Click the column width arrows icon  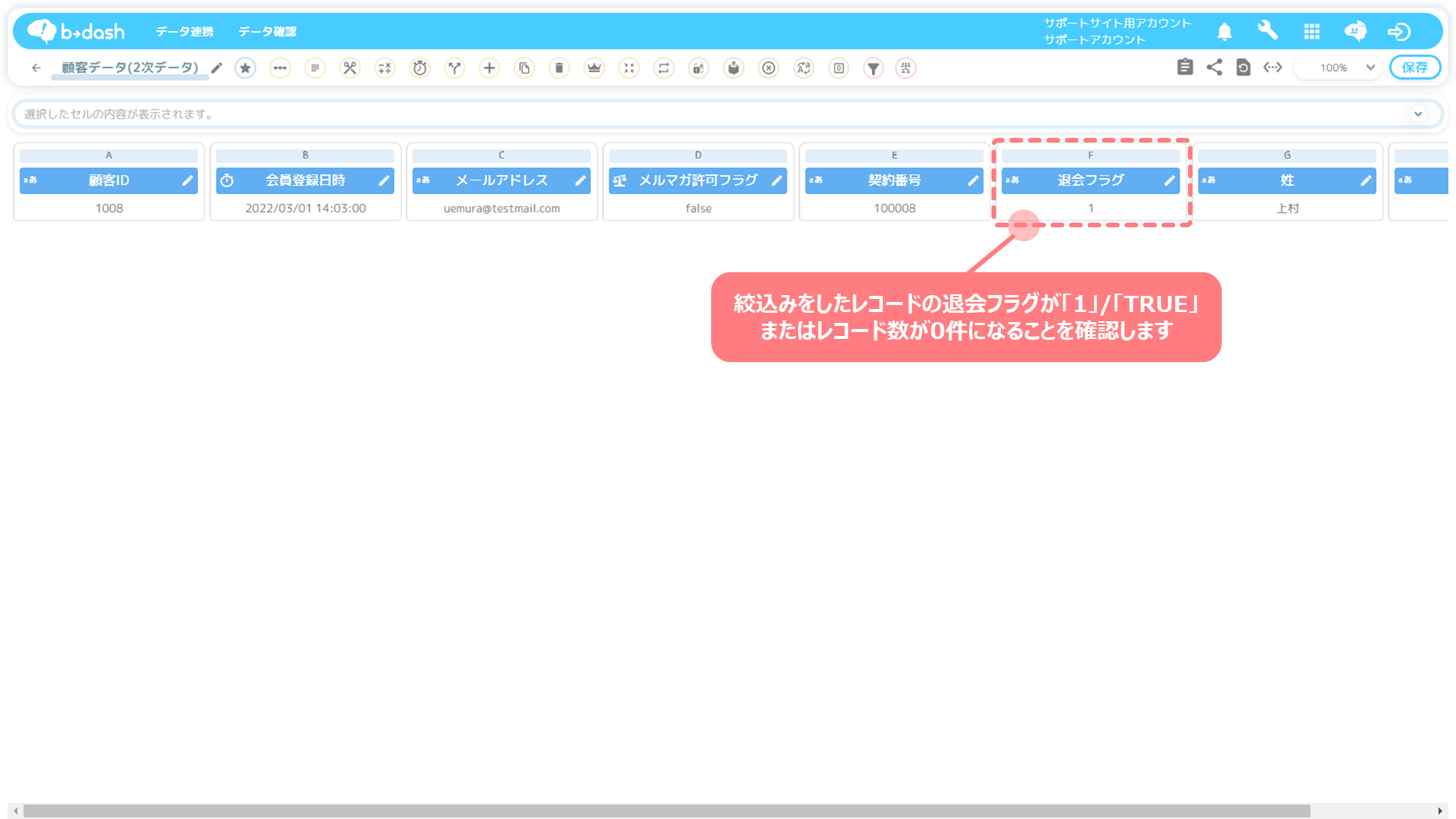coord(1273,67)
